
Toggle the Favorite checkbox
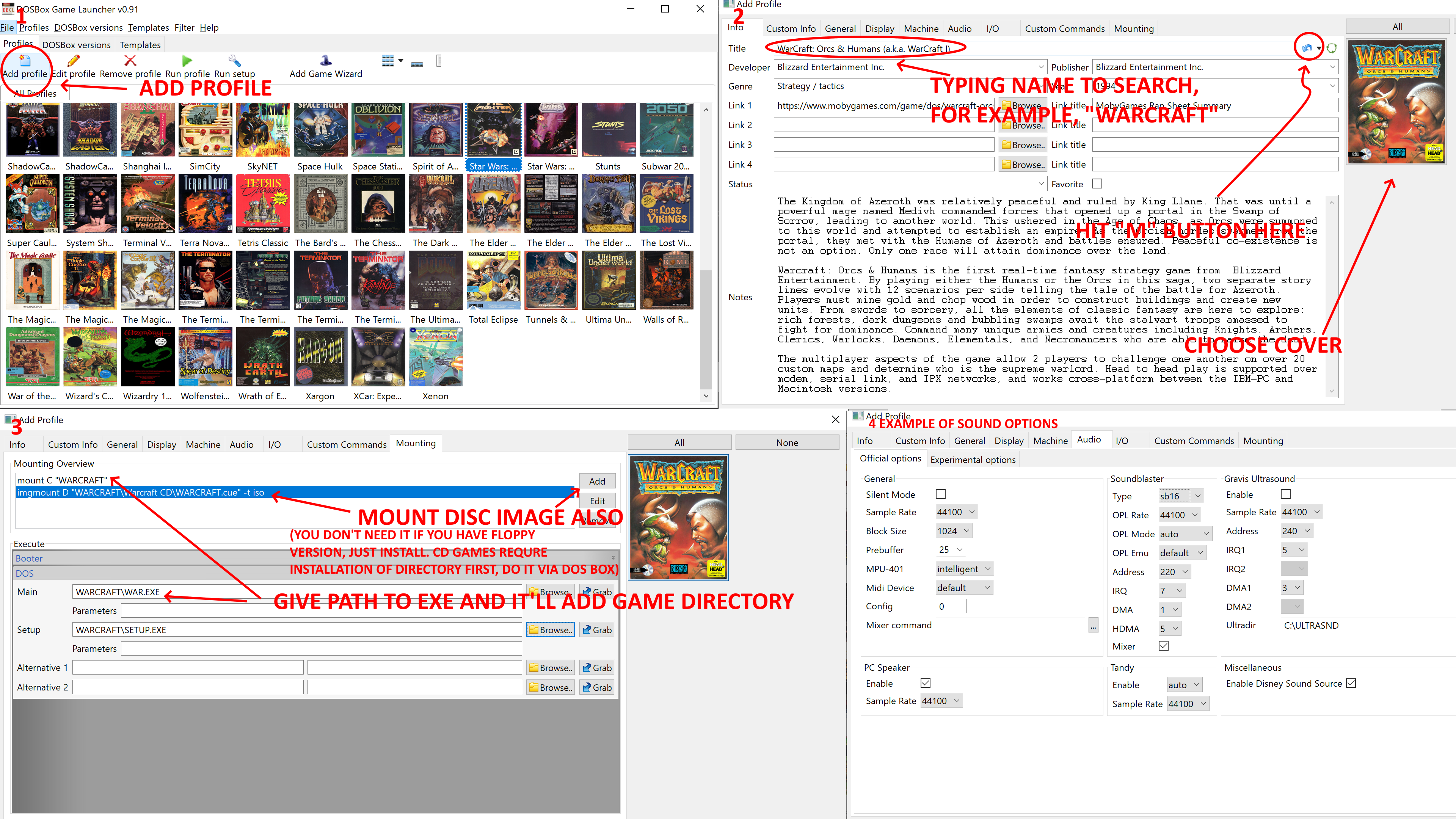(x=1097, y=184)
